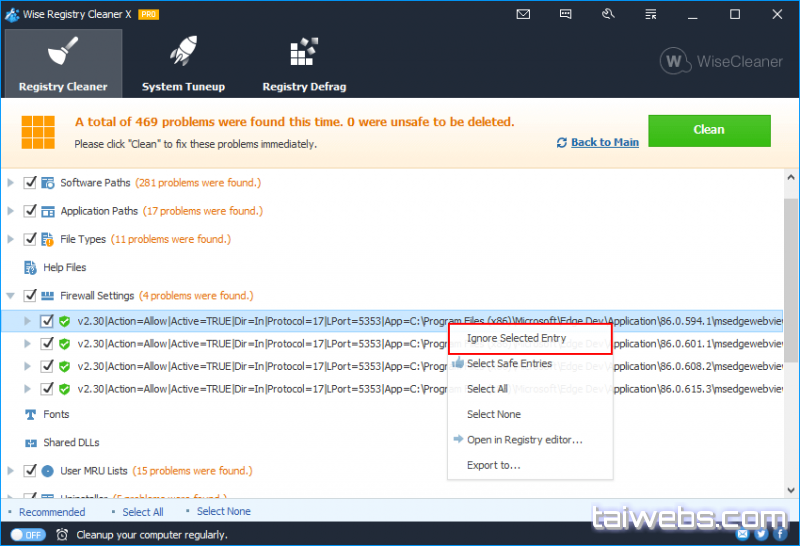Click the Facebook icon in status bar
This screenshot has width=800, height=546.
pyautogui.click(x=780, y=535)
